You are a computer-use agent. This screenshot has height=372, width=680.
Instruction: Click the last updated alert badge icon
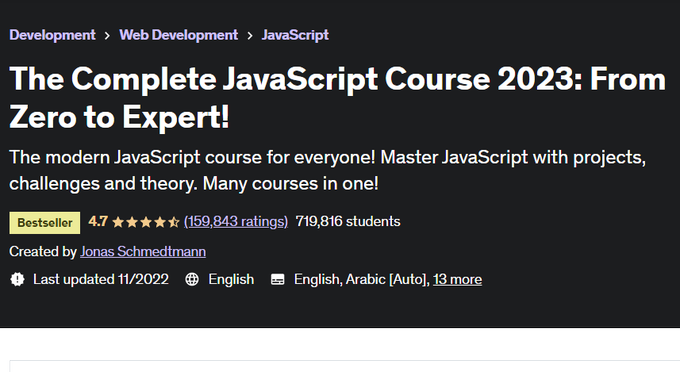[17, 279]
